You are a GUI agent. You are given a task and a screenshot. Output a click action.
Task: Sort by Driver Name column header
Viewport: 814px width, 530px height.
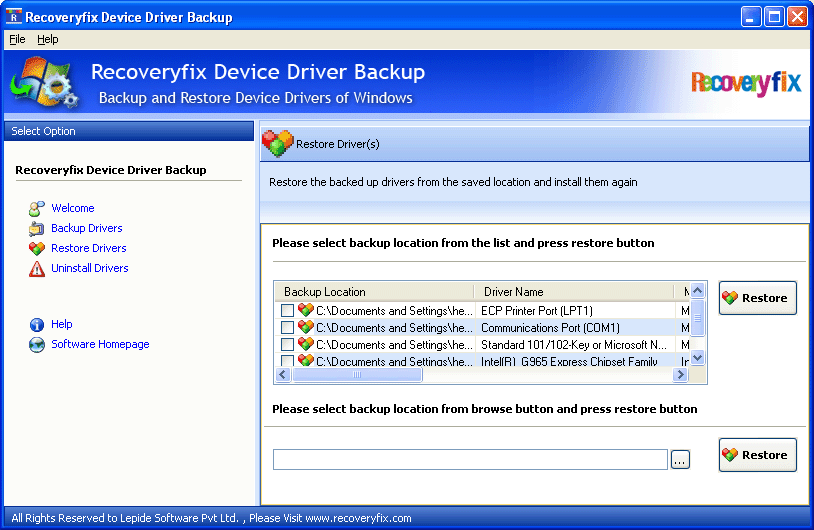[574, 292]
